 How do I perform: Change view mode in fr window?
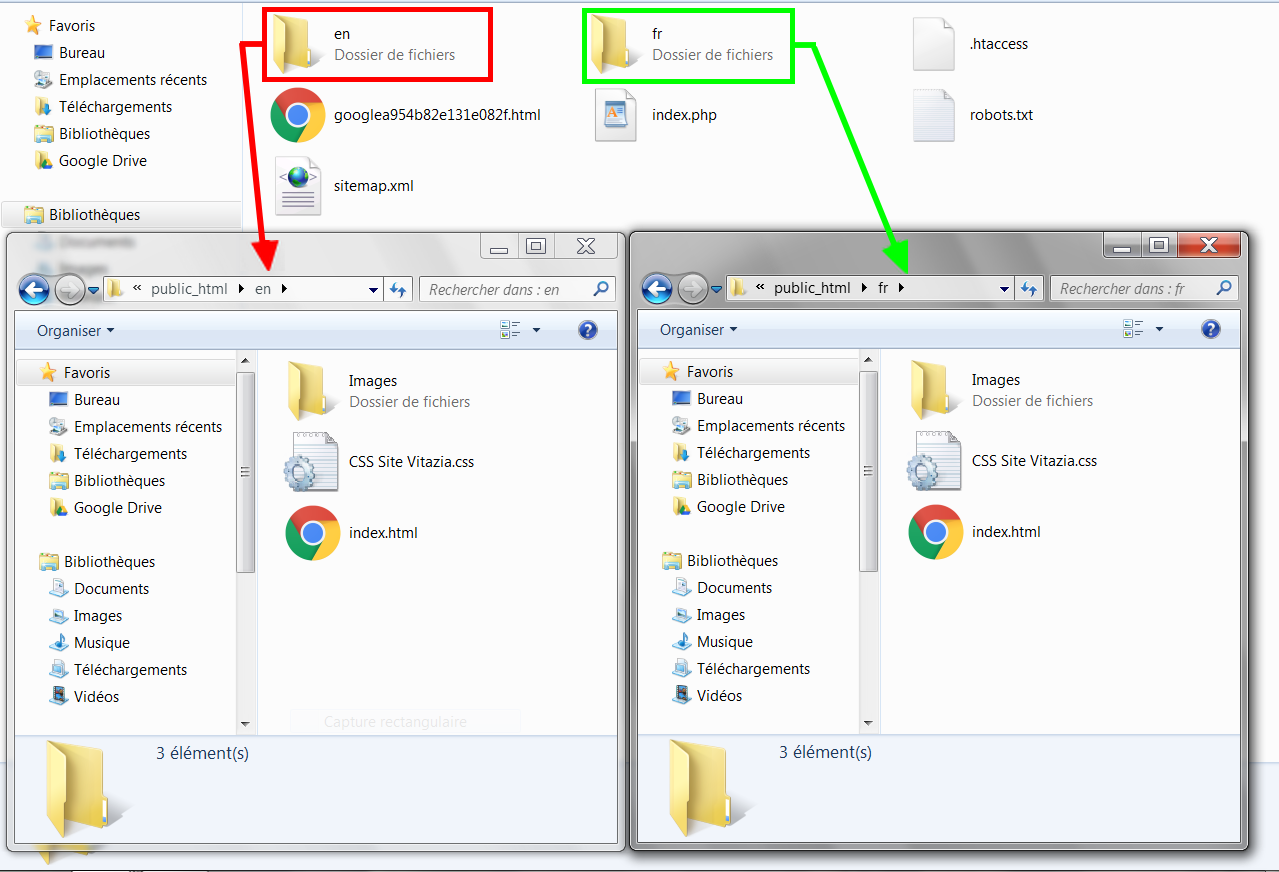point(1133,329)
